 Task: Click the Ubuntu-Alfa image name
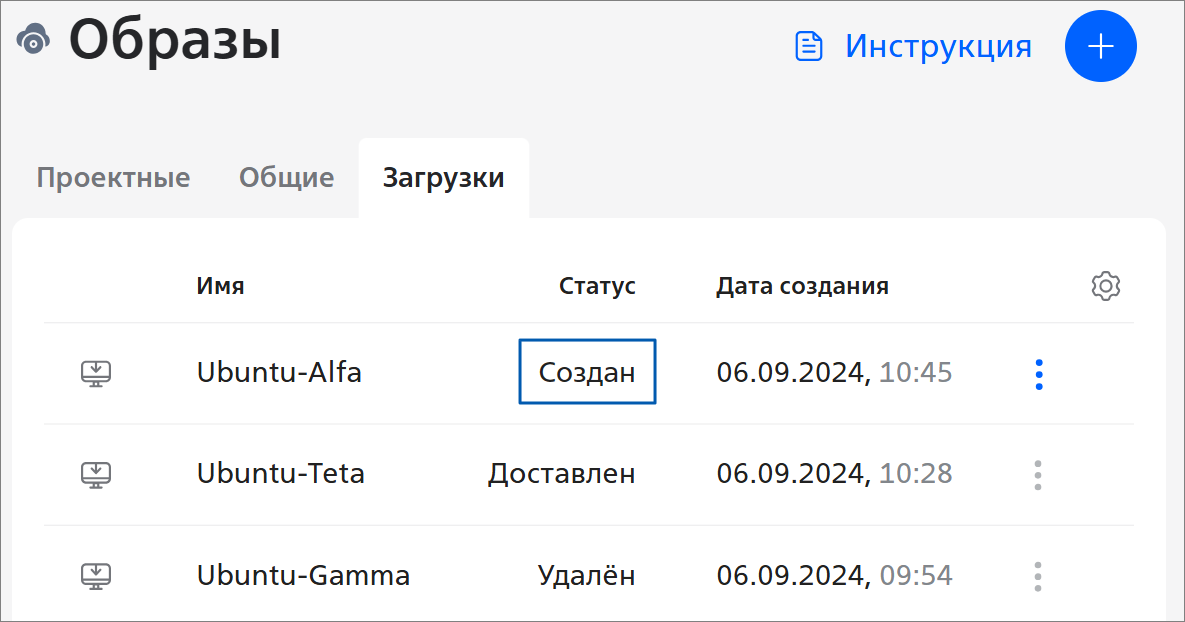coord(279,373)
